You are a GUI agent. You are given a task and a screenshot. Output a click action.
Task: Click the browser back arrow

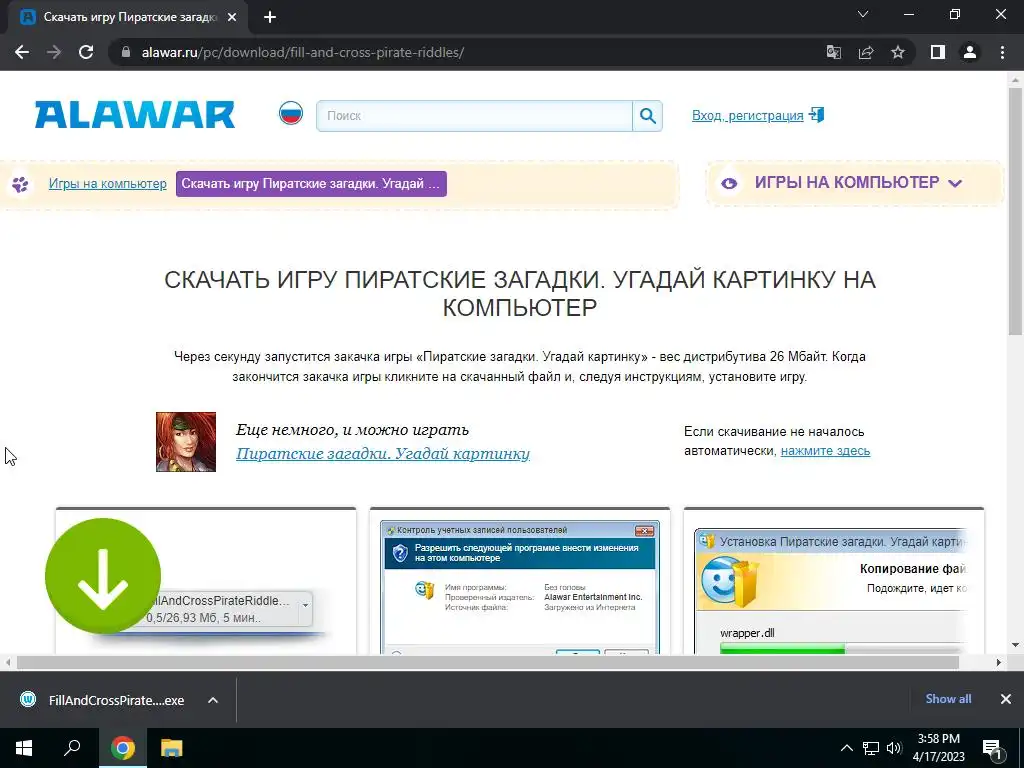[22, 52]
